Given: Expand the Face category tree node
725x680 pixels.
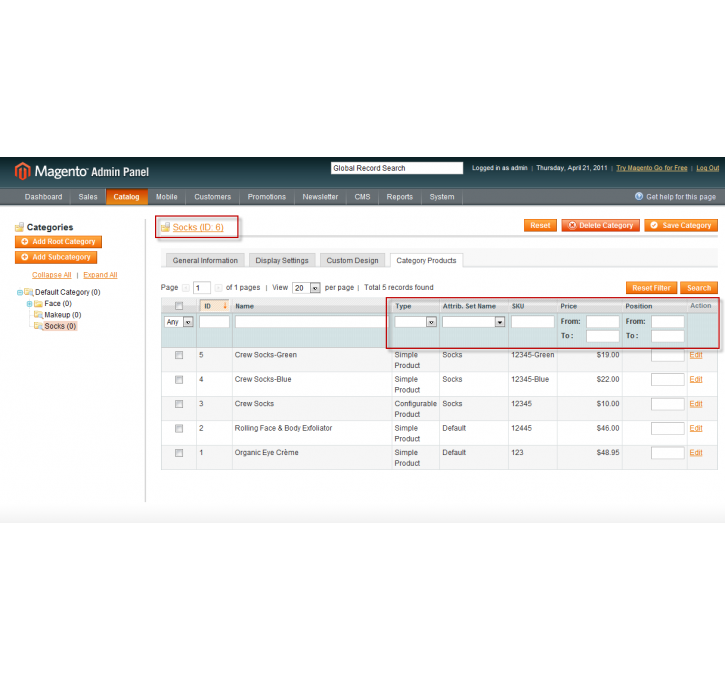Looking at the screenshot, I should coord(29,304).
